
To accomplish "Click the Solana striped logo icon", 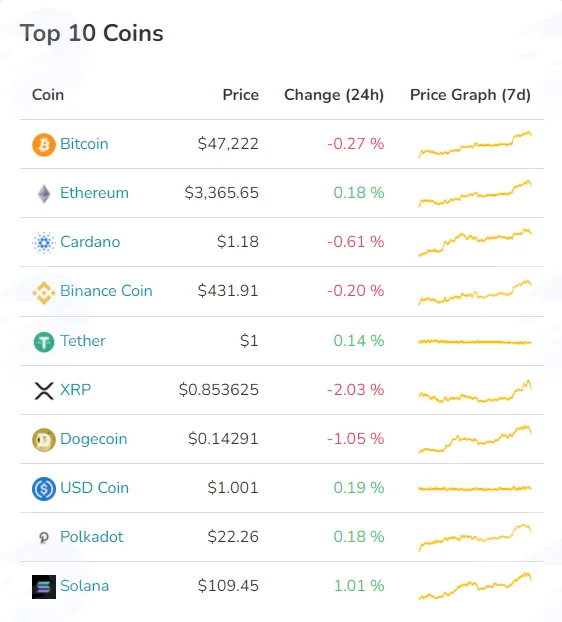I will (x=44, y=587).
